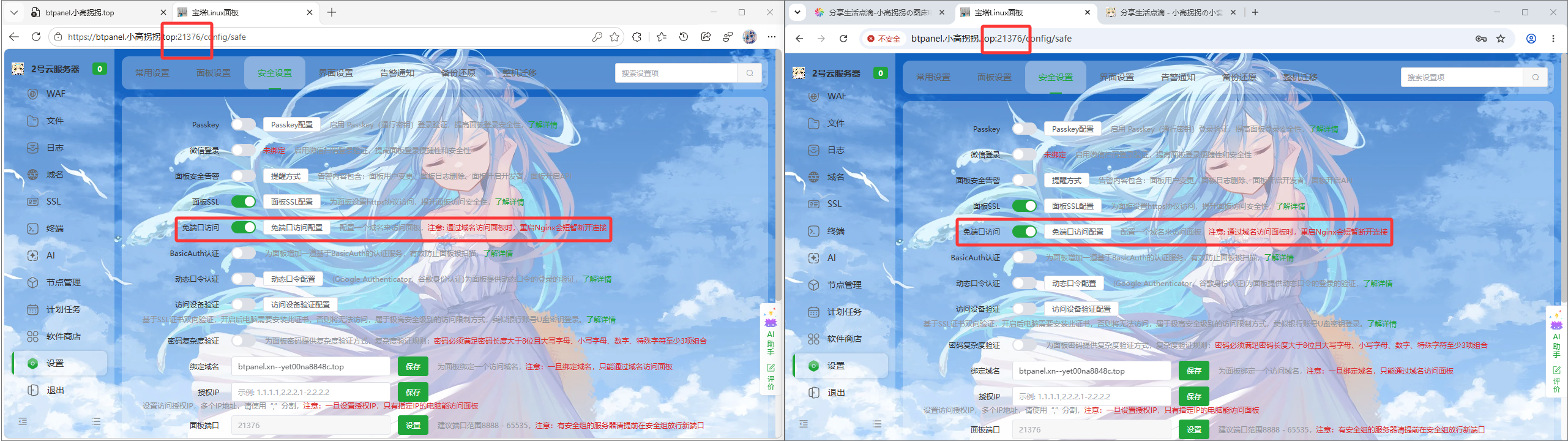
Task: Toggle 面板安全告警 switch in right window
Action: pos(1025,180)
